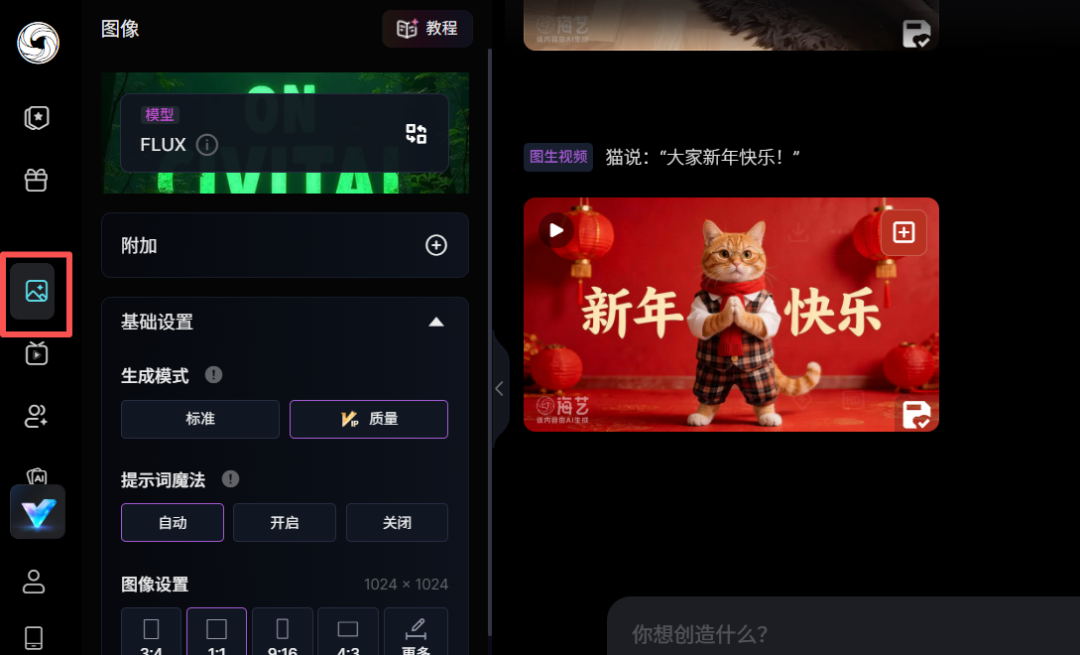Image resolution: width=1080 pixels, height=655 pixels.
Task: Open the image generation panel icon
Action: 37,293
